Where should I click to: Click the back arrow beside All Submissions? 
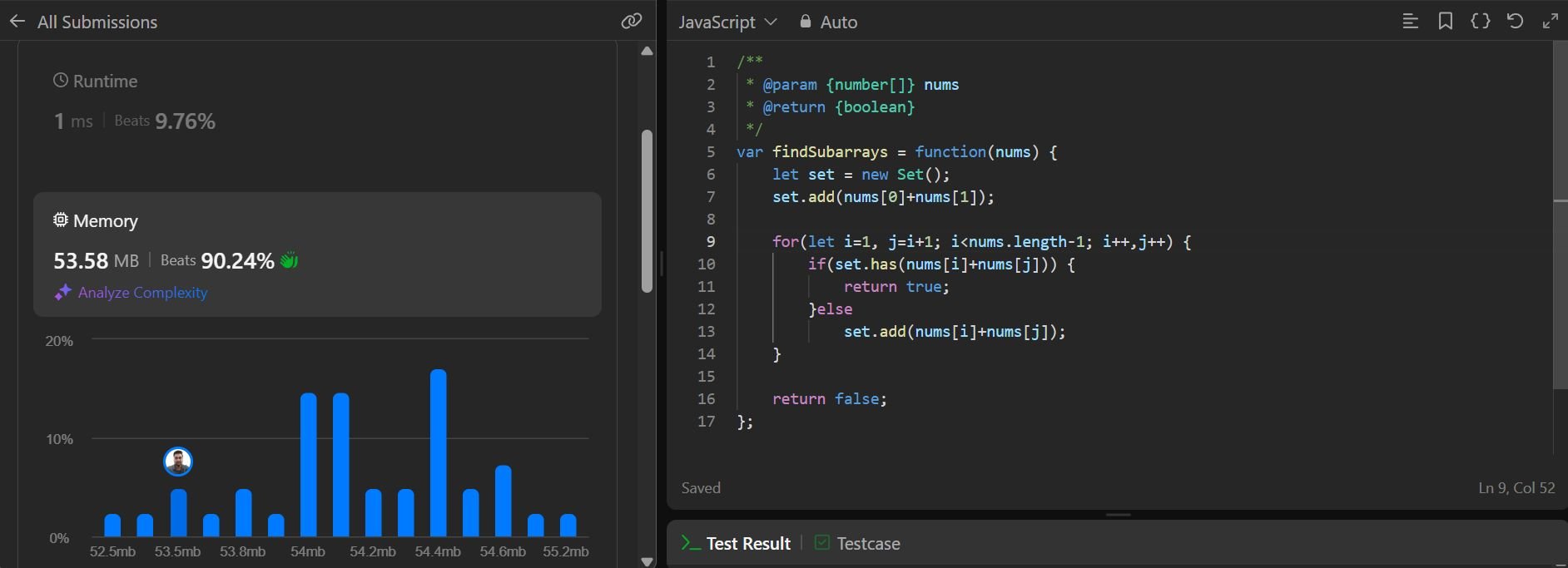[17, 22]
